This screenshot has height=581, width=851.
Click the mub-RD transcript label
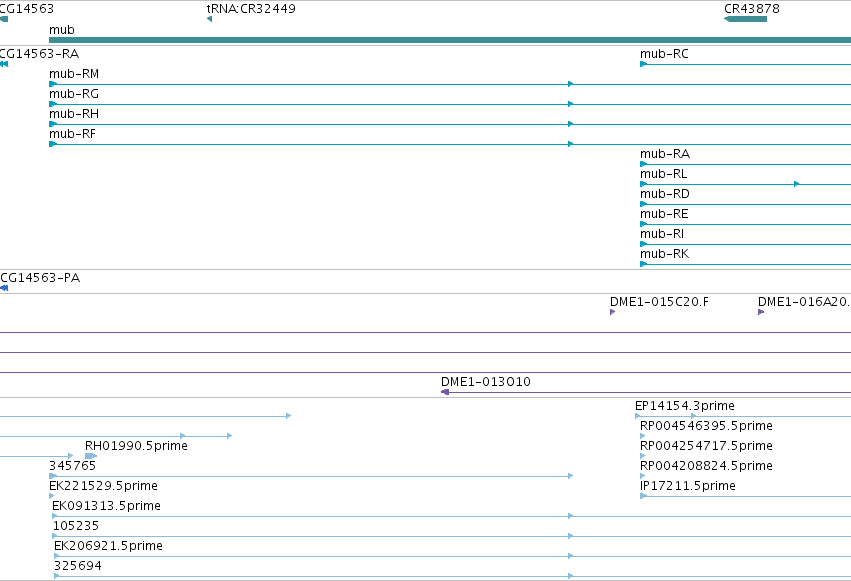[665, 194]
